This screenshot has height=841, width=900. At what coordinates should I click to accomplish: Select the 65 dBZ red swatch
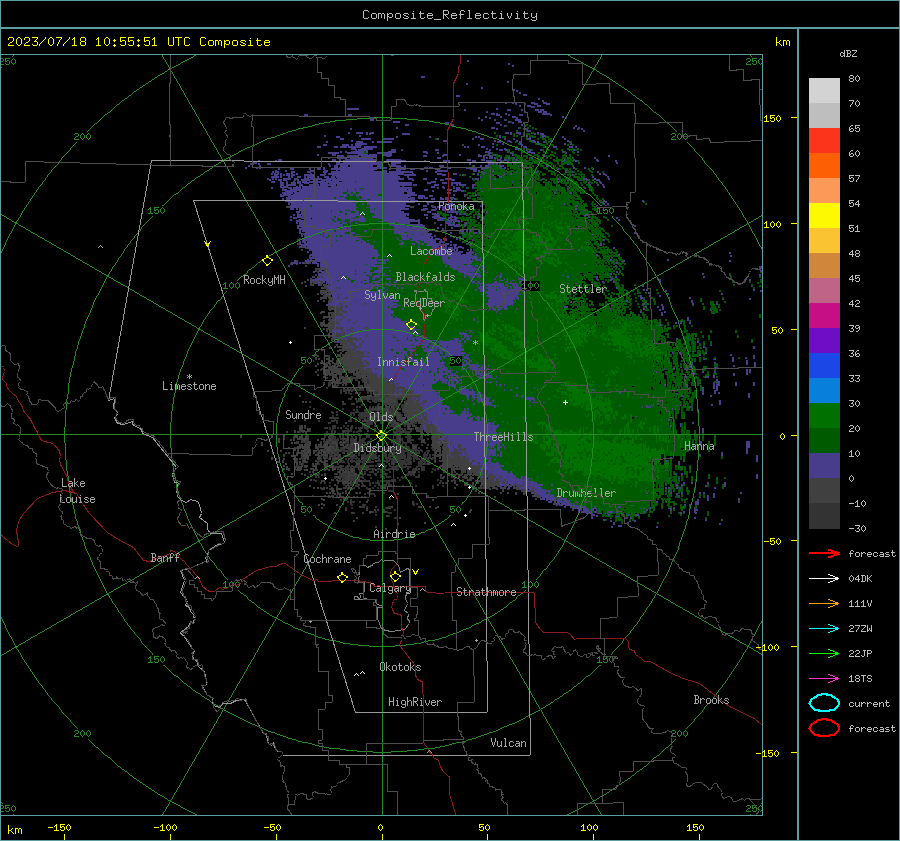[x=824, y=140]
